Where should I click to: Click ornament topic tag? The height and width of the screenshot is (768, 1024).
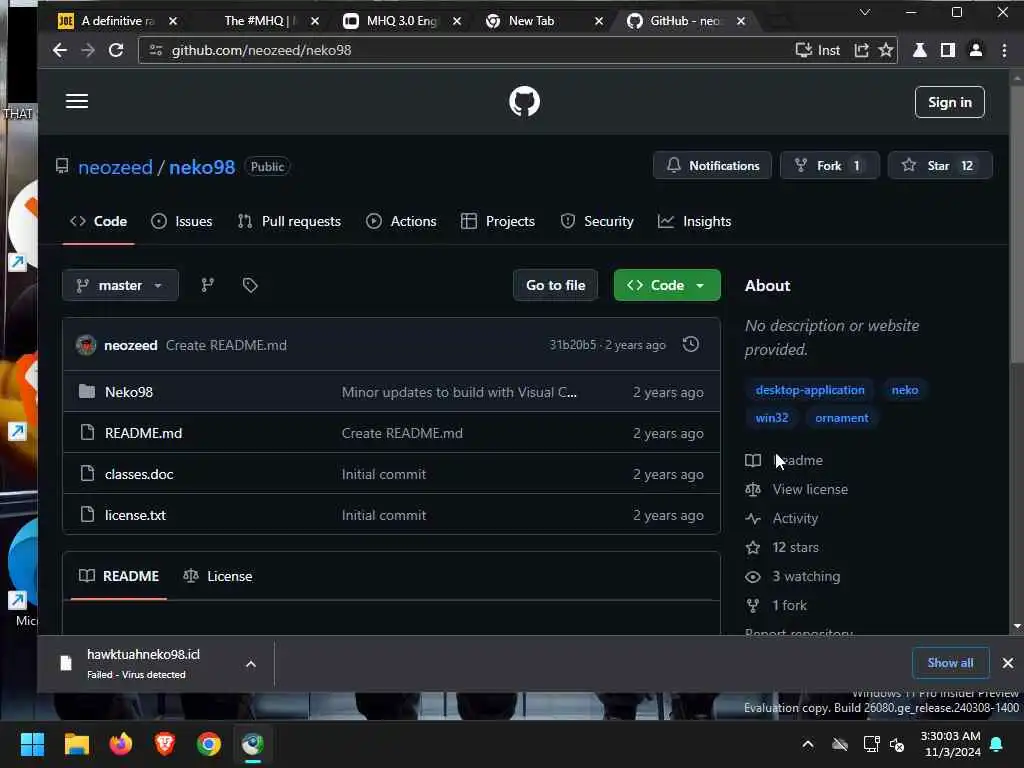[x=841, y=418]
